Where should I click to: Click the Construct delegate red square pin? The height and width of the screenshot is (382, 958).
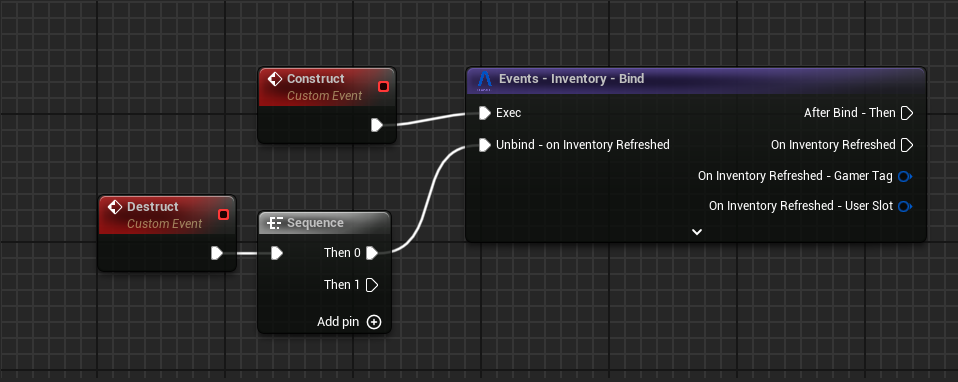[x=383, y=87]
